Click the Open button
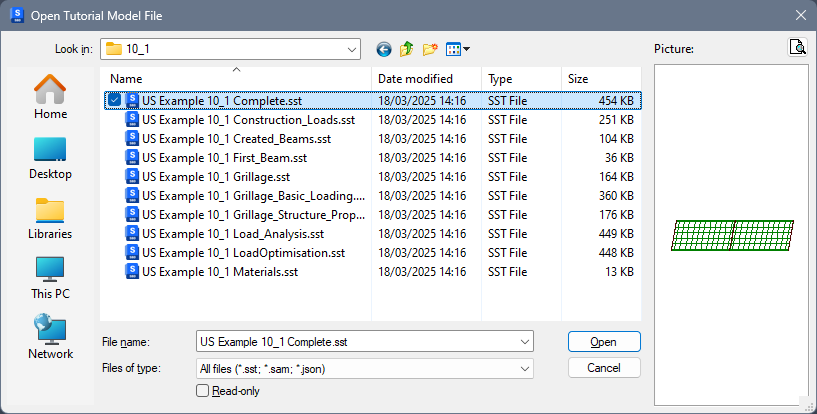 pos(604,342)
